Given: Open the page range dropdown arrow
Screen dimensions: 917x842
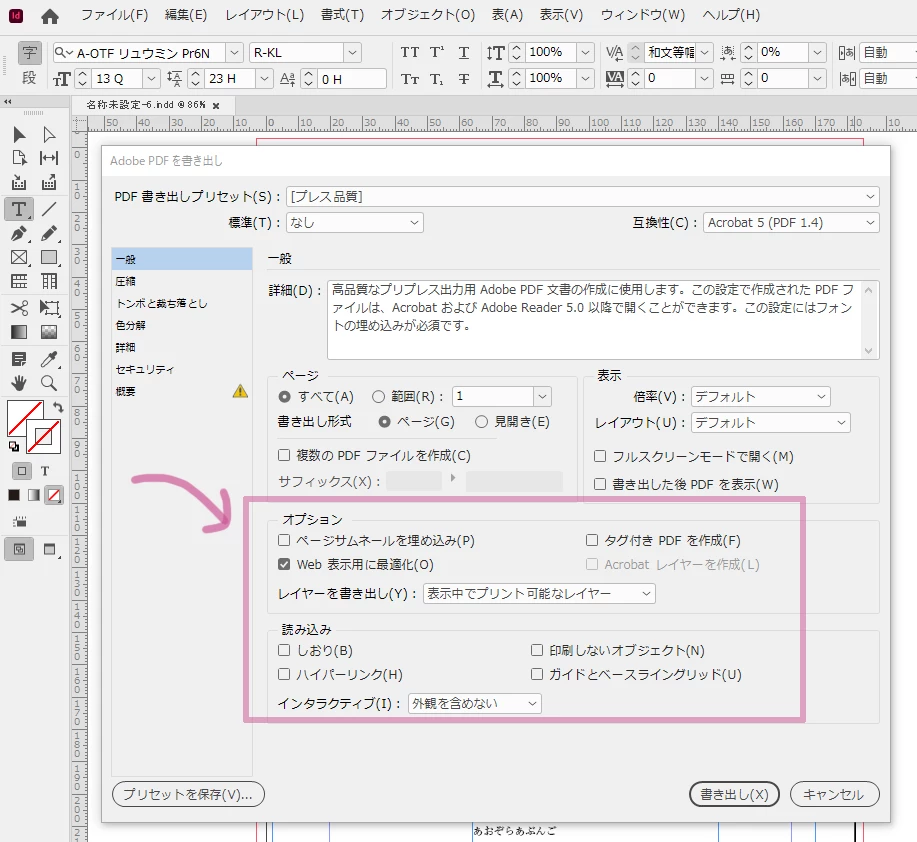Looking at the screenshot, I should click(542, 396).
